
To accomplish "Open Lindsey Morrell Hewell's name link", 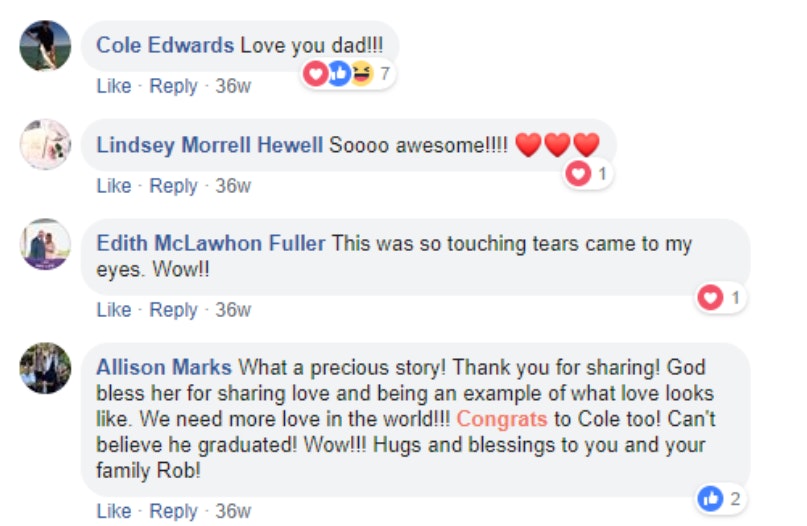I will coord(210,145).
